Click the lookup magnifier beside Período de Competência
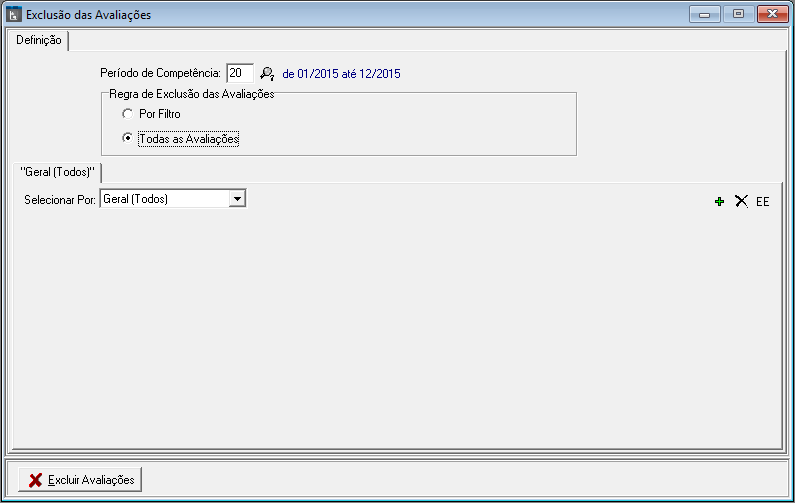 [x=267, y=73]
